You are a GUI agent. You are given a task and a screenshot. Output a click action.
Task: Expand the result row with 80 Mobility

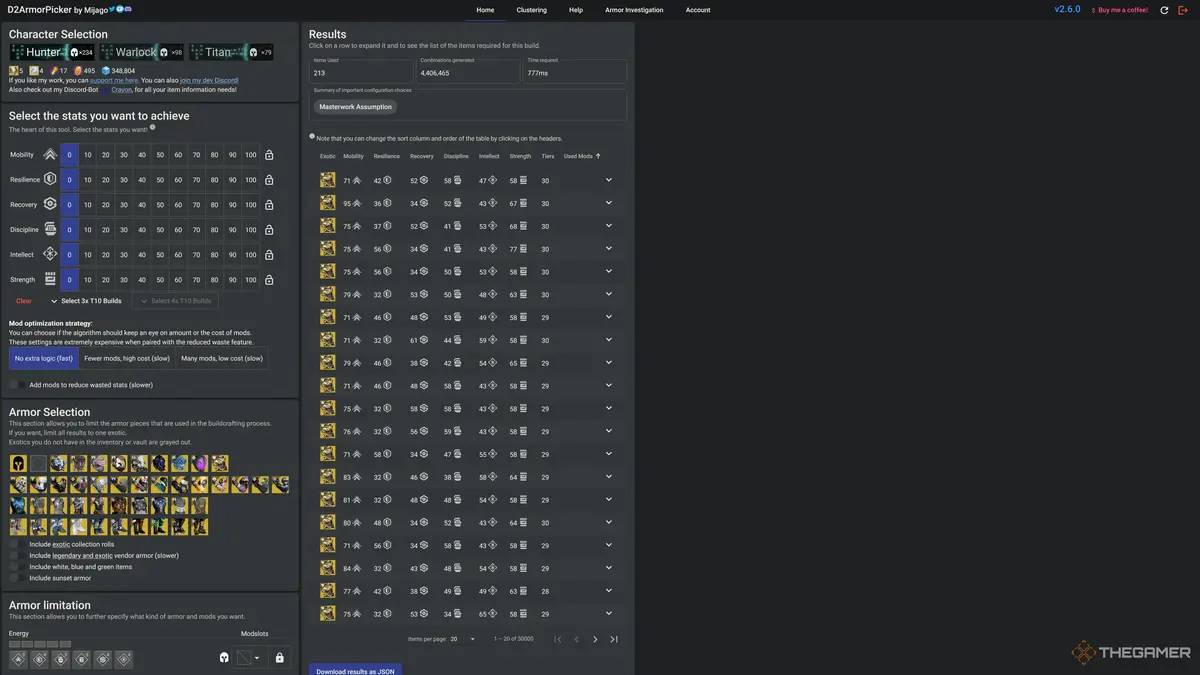609,522
